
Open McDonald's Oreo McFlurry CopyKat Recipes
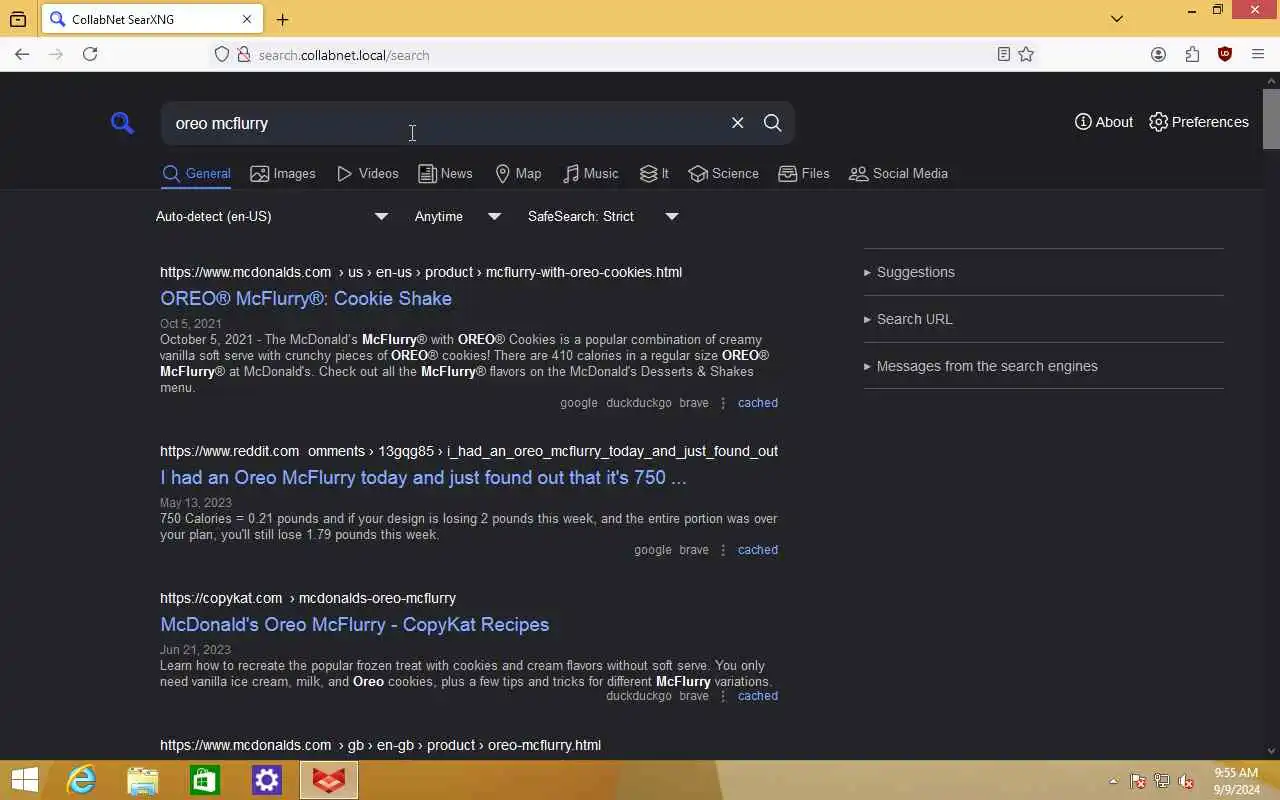pos(354,624)
